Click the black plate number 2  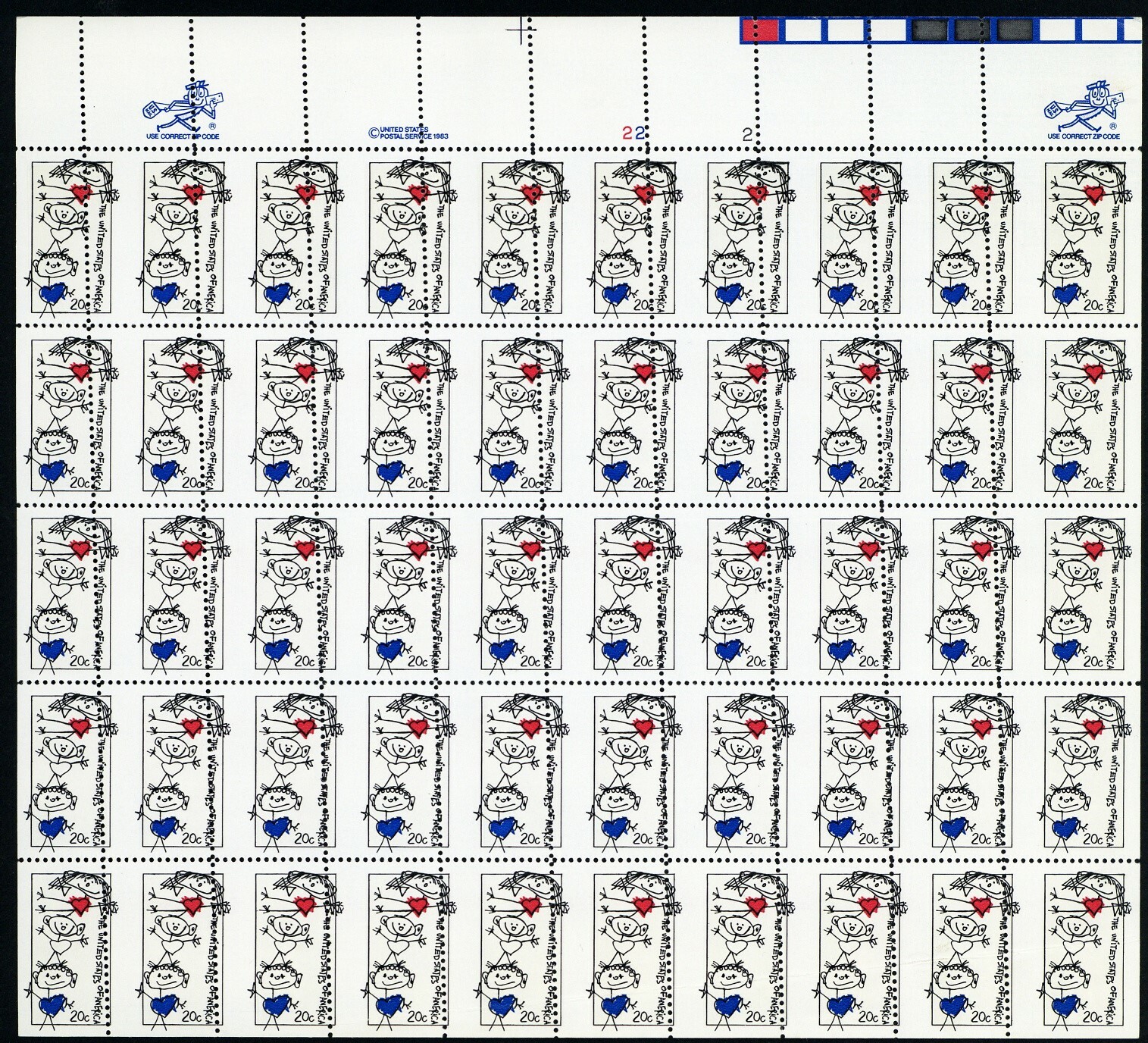point(748,135)
